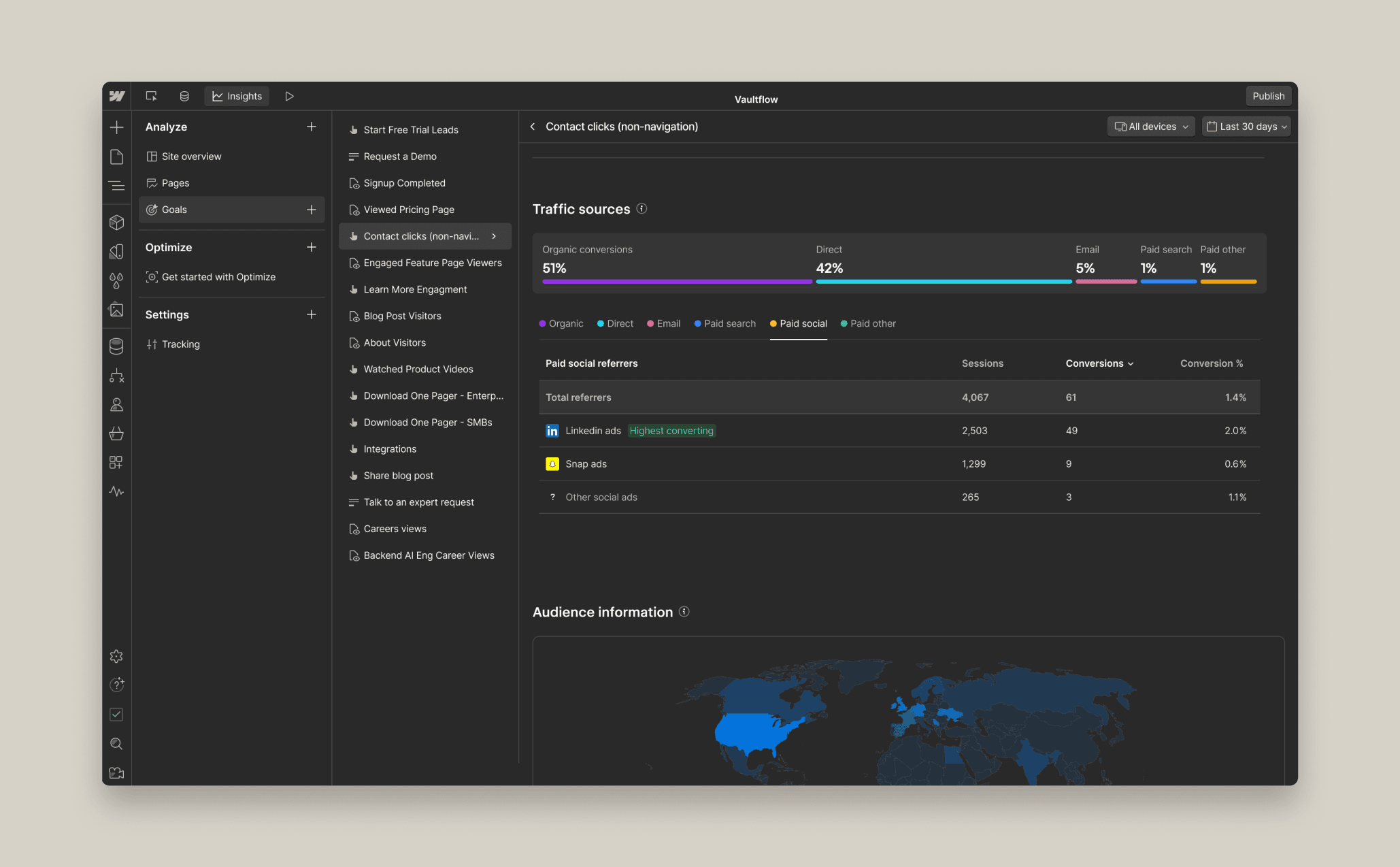Sort by the Conversions column header
The image size is (1400, 867).
click(x=1099, y=363)
